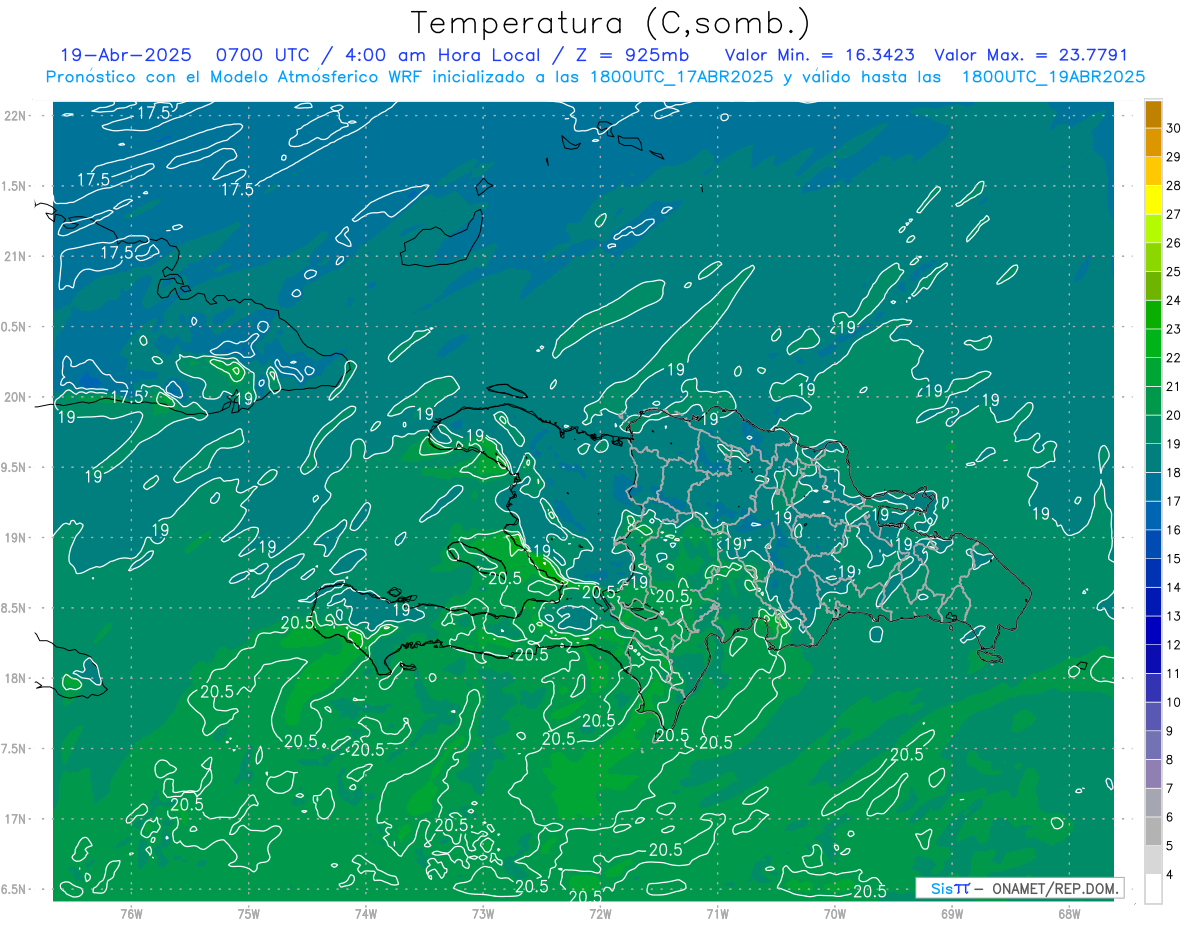Click the 20N latitude label
Screen dimensions: 1200x927
coord(15,397)
